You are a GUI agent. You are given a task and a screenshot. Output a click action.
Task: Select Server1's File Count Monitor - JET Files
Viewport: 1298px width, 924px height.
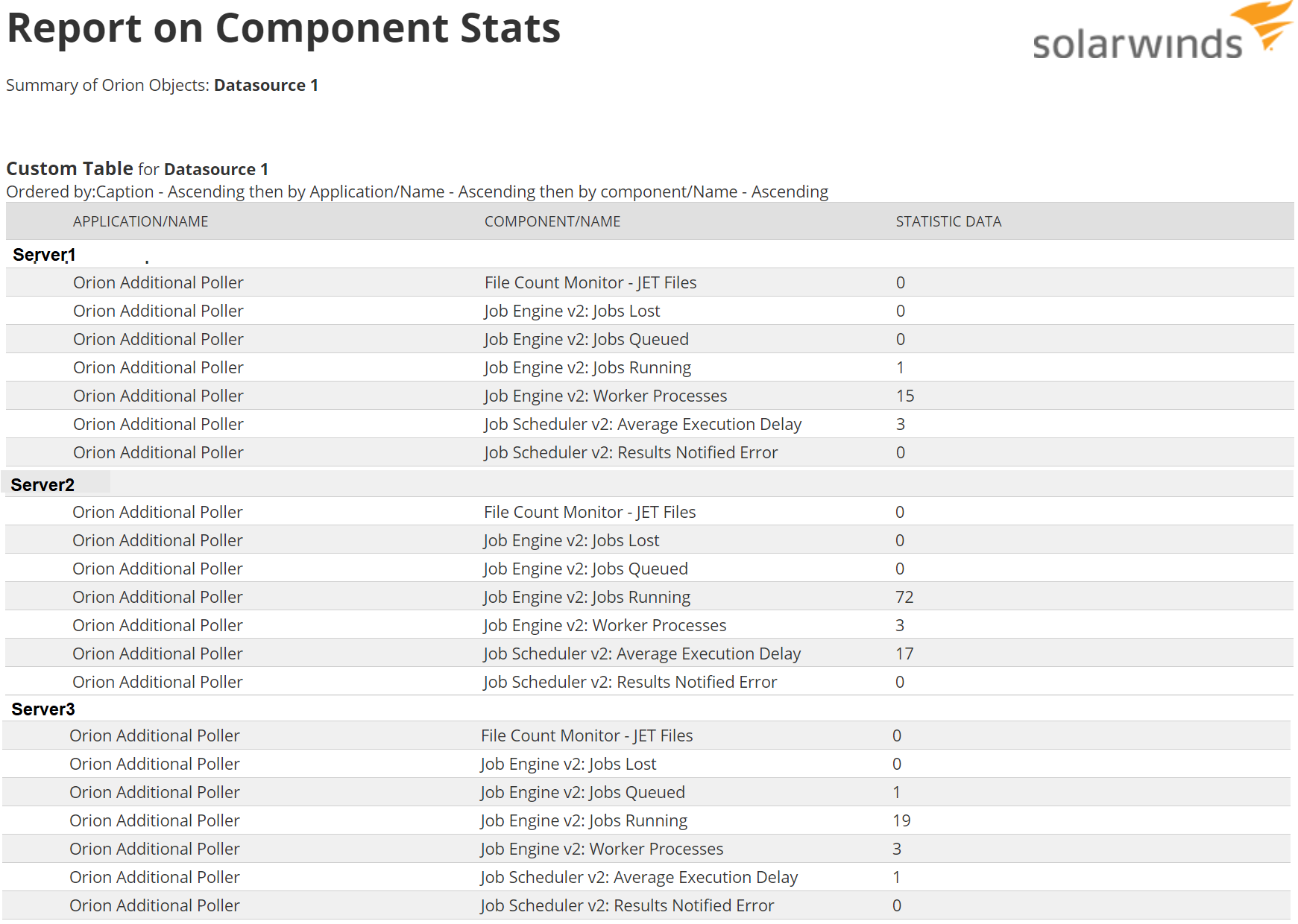(x=590, y=283)
